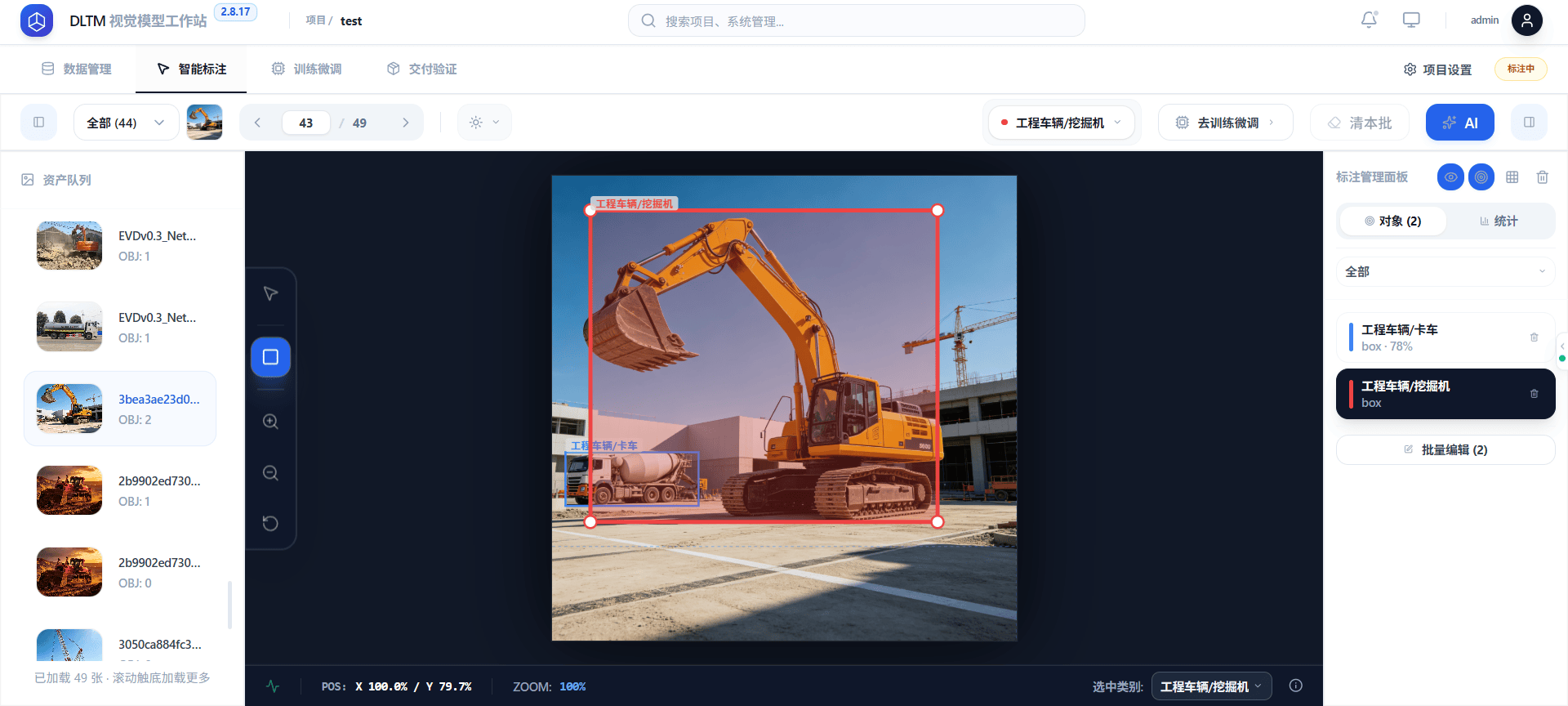This screenshot has width=1568, height=706.
Task: Click 批量编辑 (2) button
Action: (1445, 449)
